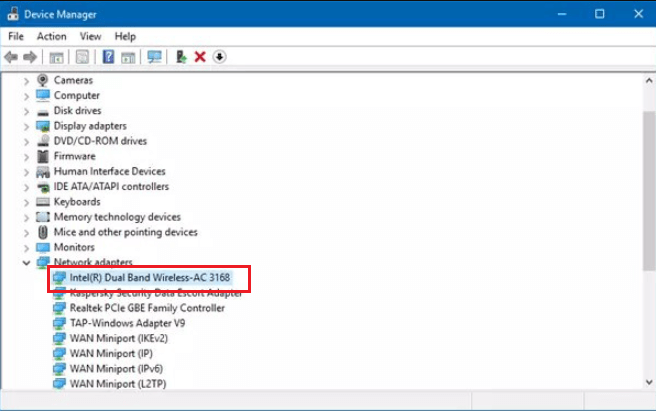The height and width of the screenshot is (411, 656).
Task: Click the Cameras webcam icon
Action: pos(42,80)
